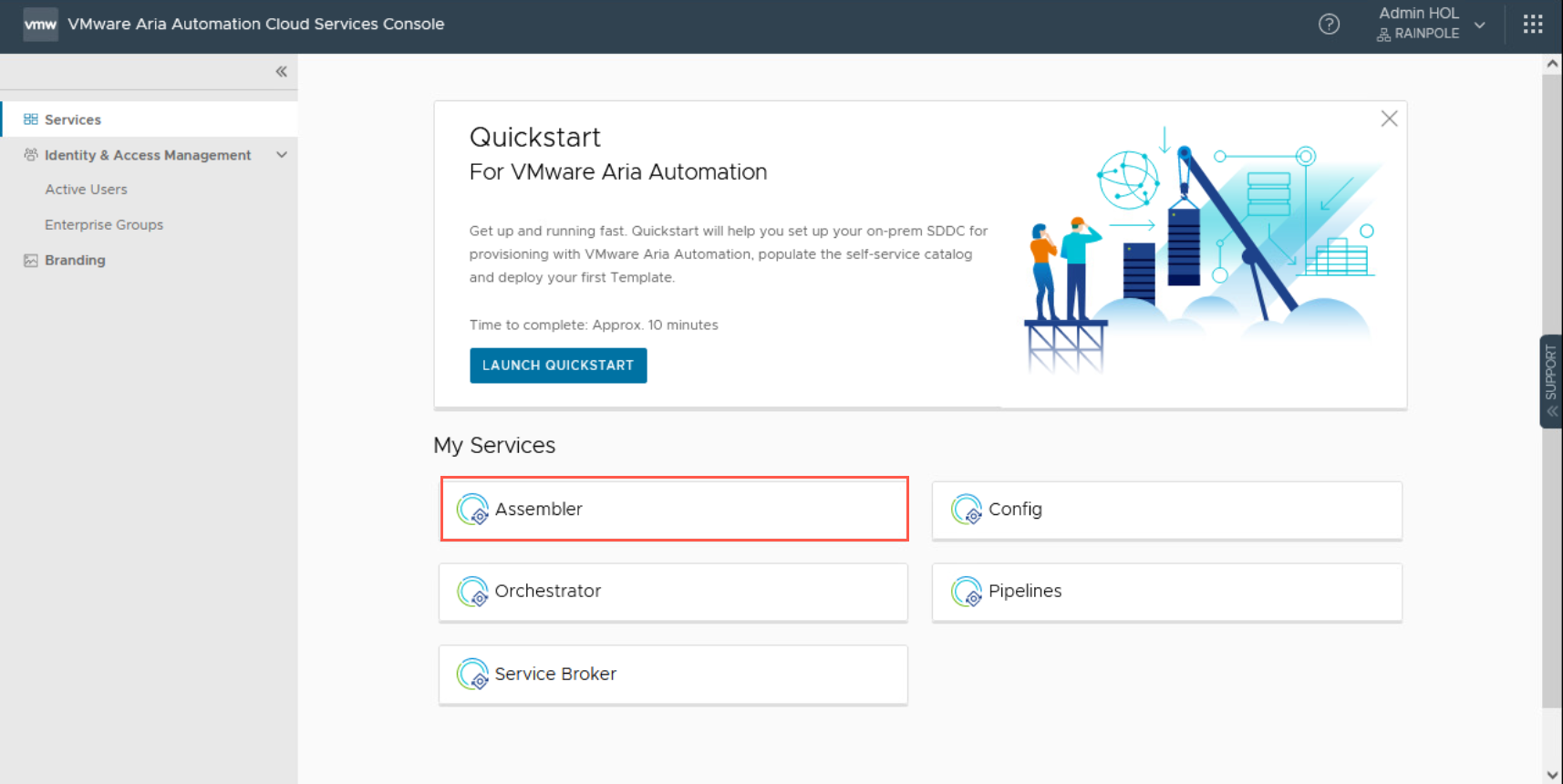Click the Config service icon

[x=966, y=509]
